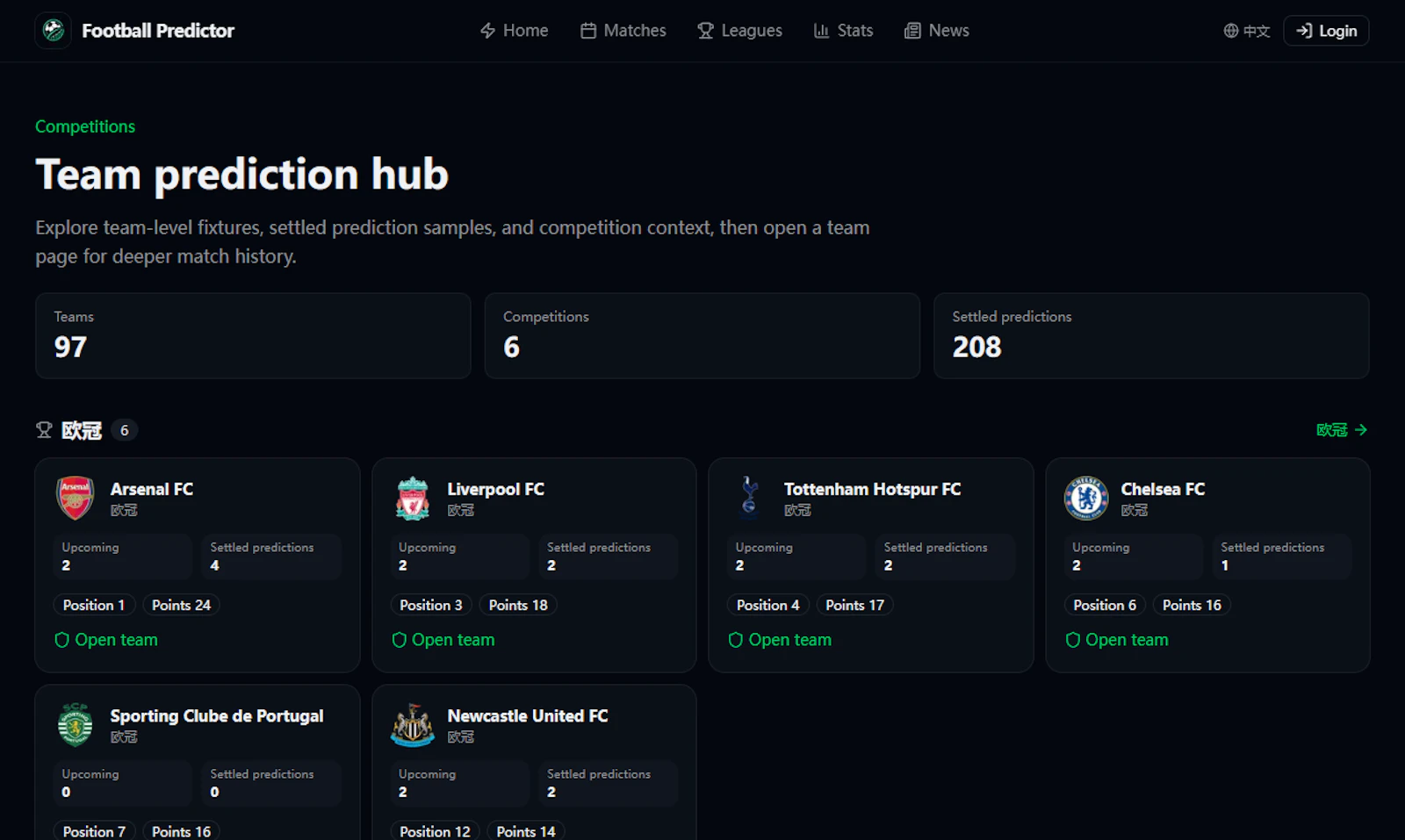Click the arrow icon after 欧冠 link

point(1361,430)
